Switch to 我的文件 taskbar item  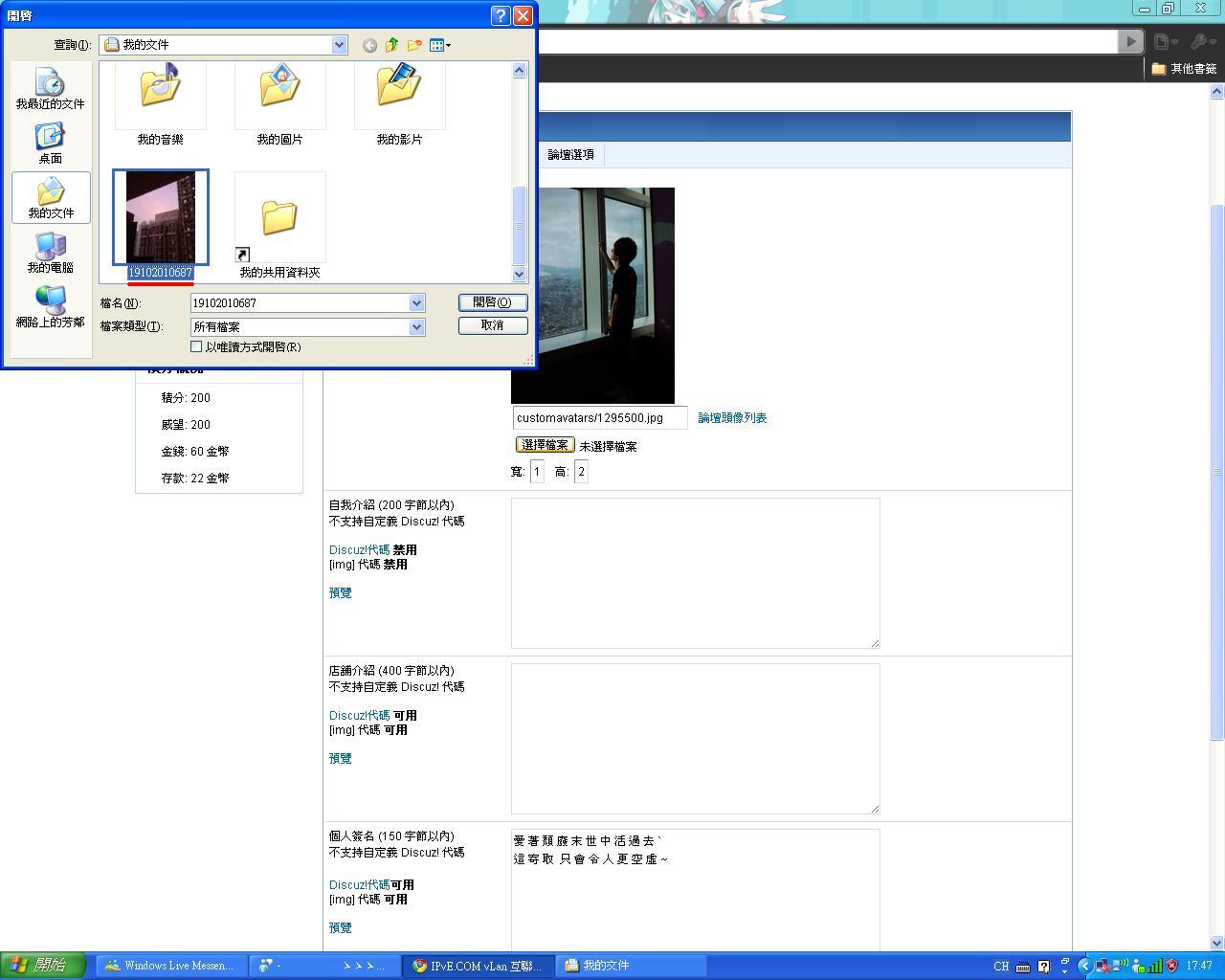point(632,966)
